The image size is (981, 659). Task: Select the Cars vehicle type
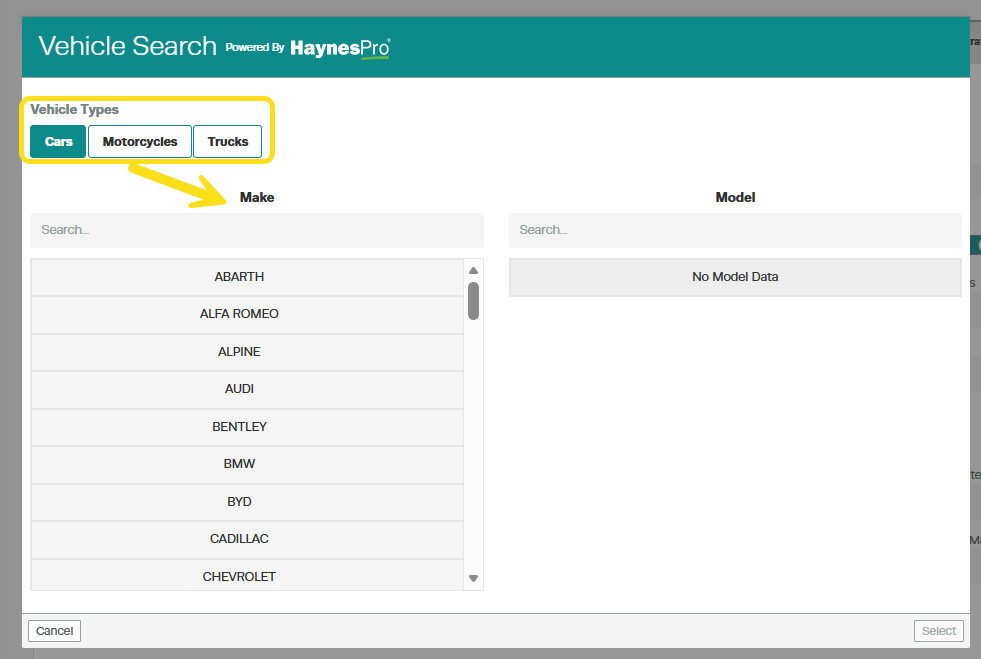tap(58, 141)
